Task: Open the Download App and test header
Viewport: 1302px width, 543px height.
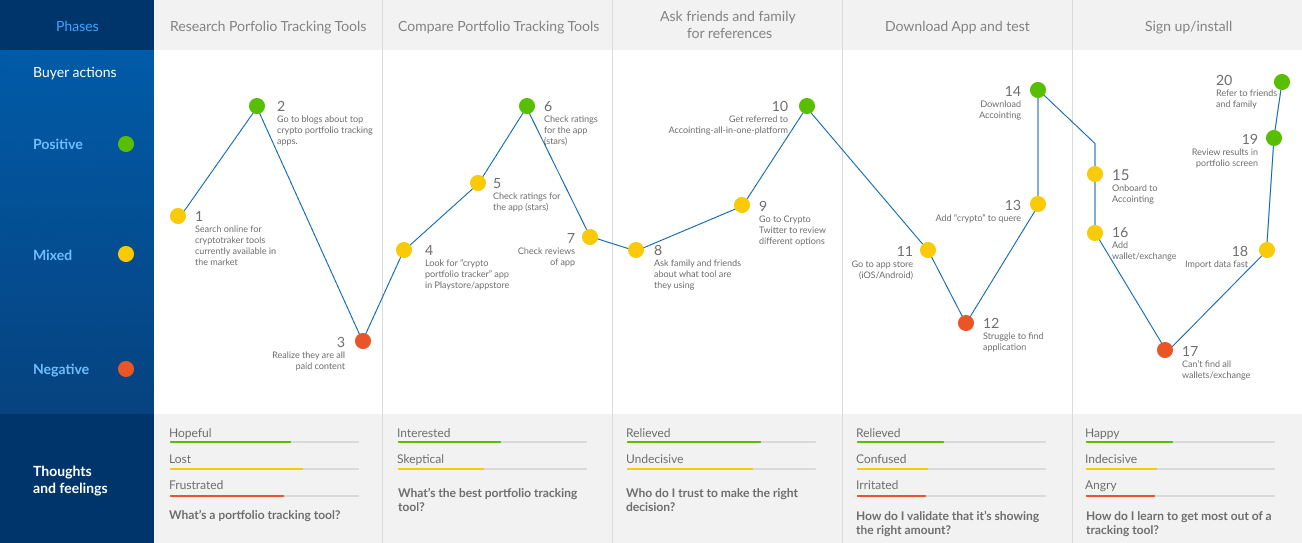Action: [x=957, y=26]
